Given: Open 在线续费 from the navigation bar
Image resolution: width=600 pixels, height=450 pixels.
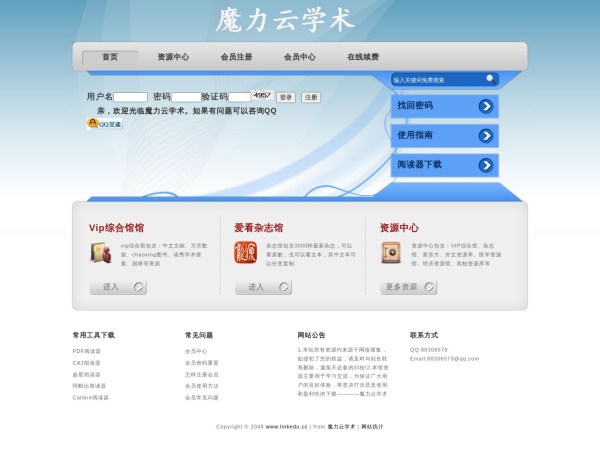Looking at the screenshot, I should click(363, 57).
